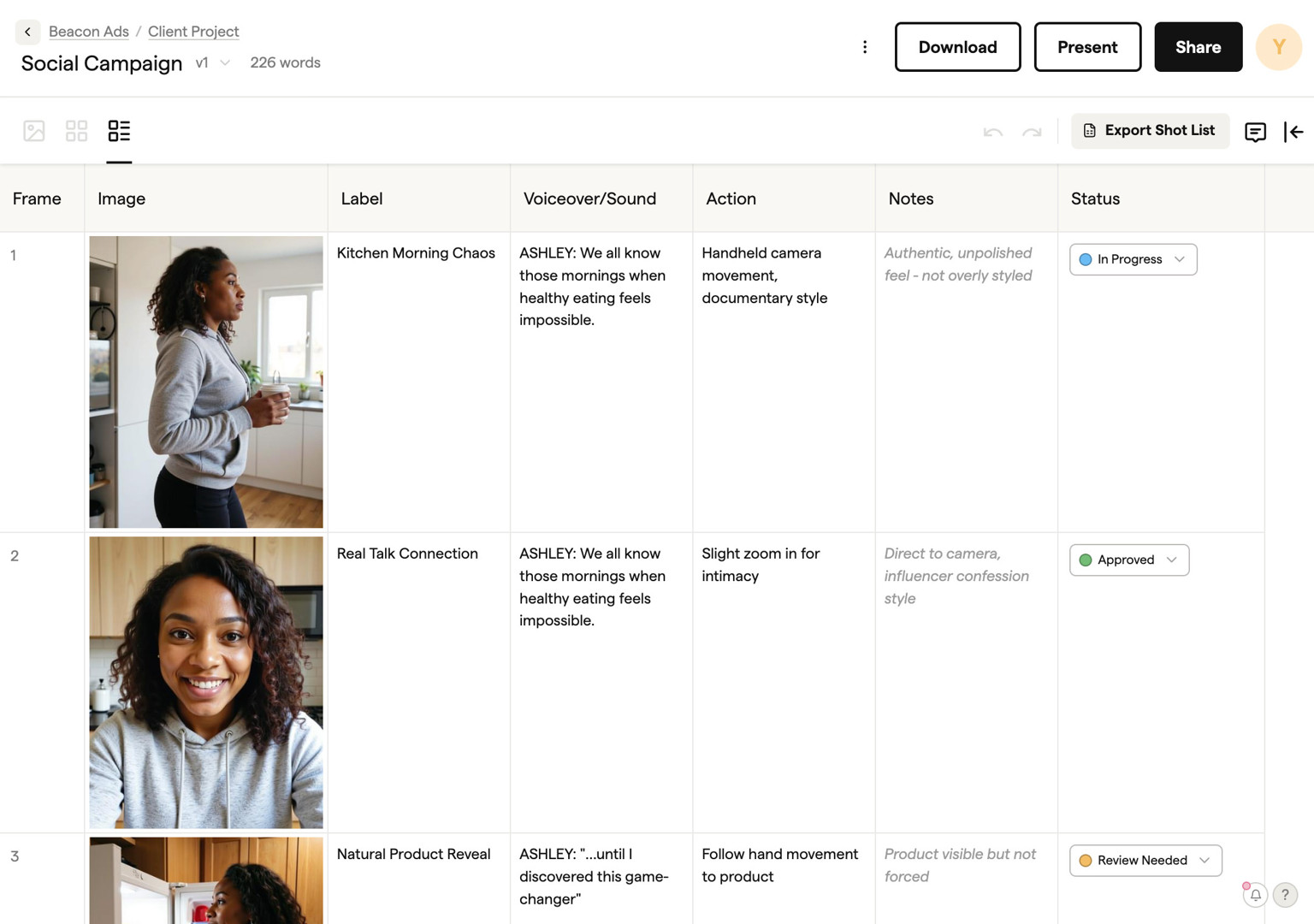Switch to single image view
This screenshot has width=1314, height=924.
point(34,131)
